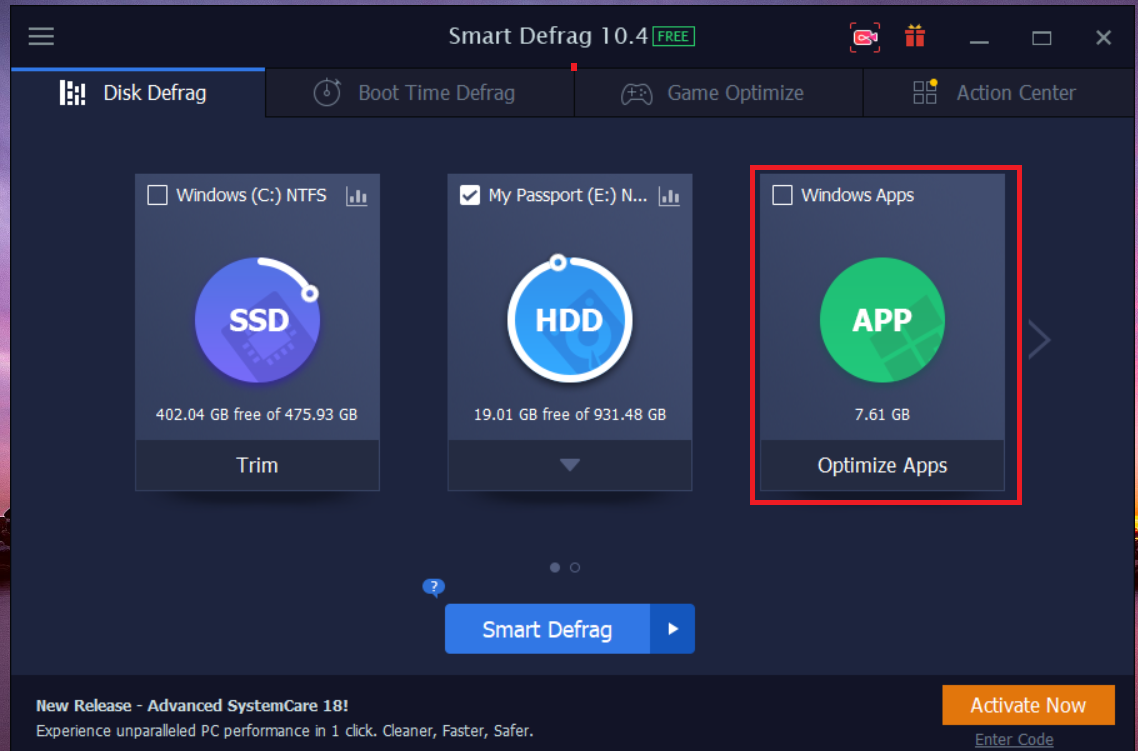The height and width of the screenshot is (751, 1138).
Task: Open disk analysis chart for Windows (C:)
Action: pyautogui.click(x=356, y=196)
